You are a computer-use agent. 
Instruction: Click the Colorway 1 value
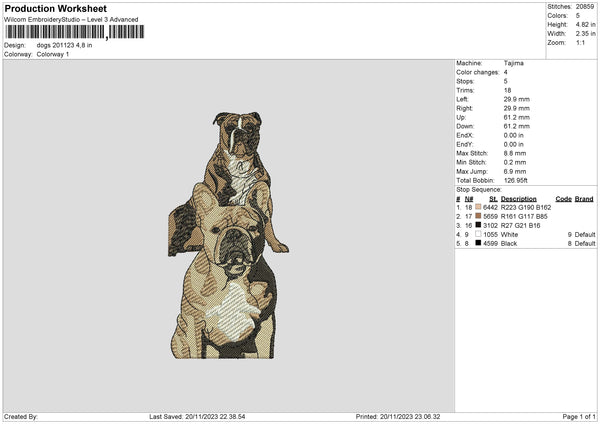pos(54,54)
